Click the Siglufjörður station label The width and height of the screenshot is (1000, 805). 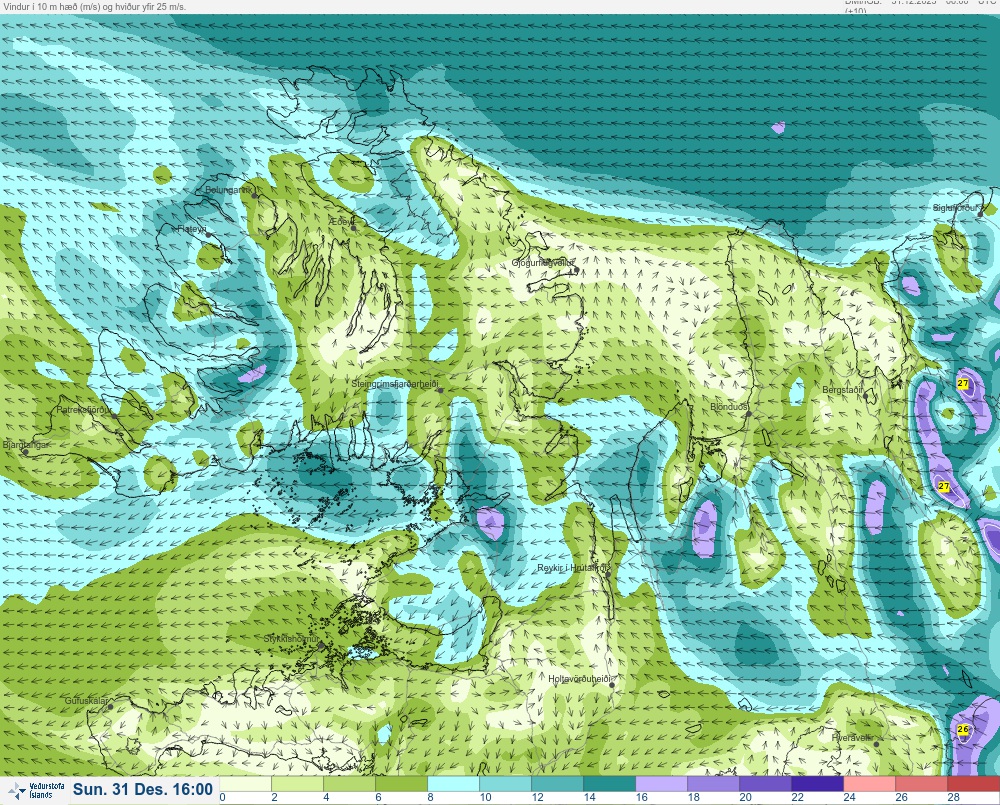tap(955, 208)
